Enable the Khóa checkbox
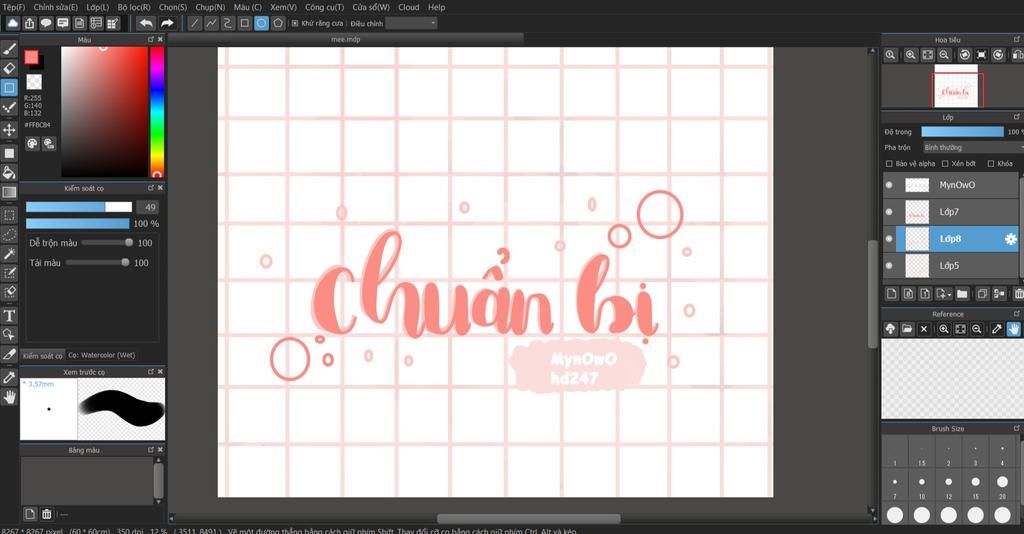This screenshot has width=1024, height=534. tap(991, 164)
